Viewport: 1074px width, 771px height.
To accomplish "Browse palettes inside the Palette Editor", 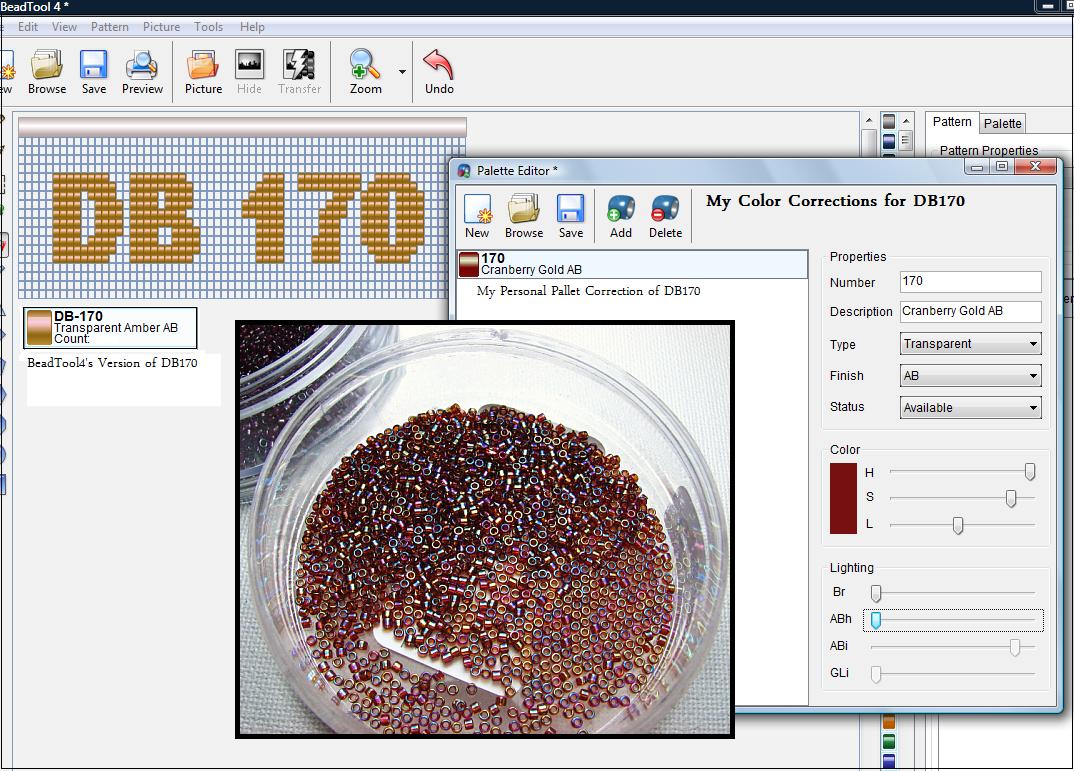I will pos(523,215).
